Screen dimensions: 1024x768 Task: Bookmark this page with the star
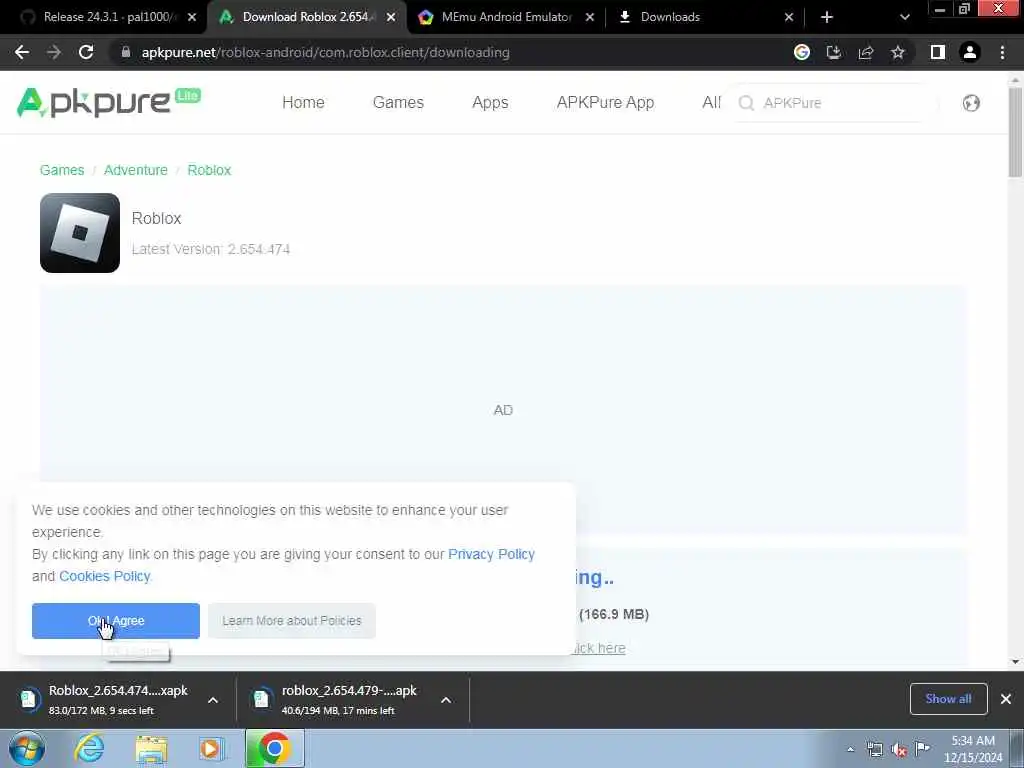point(898,52)
